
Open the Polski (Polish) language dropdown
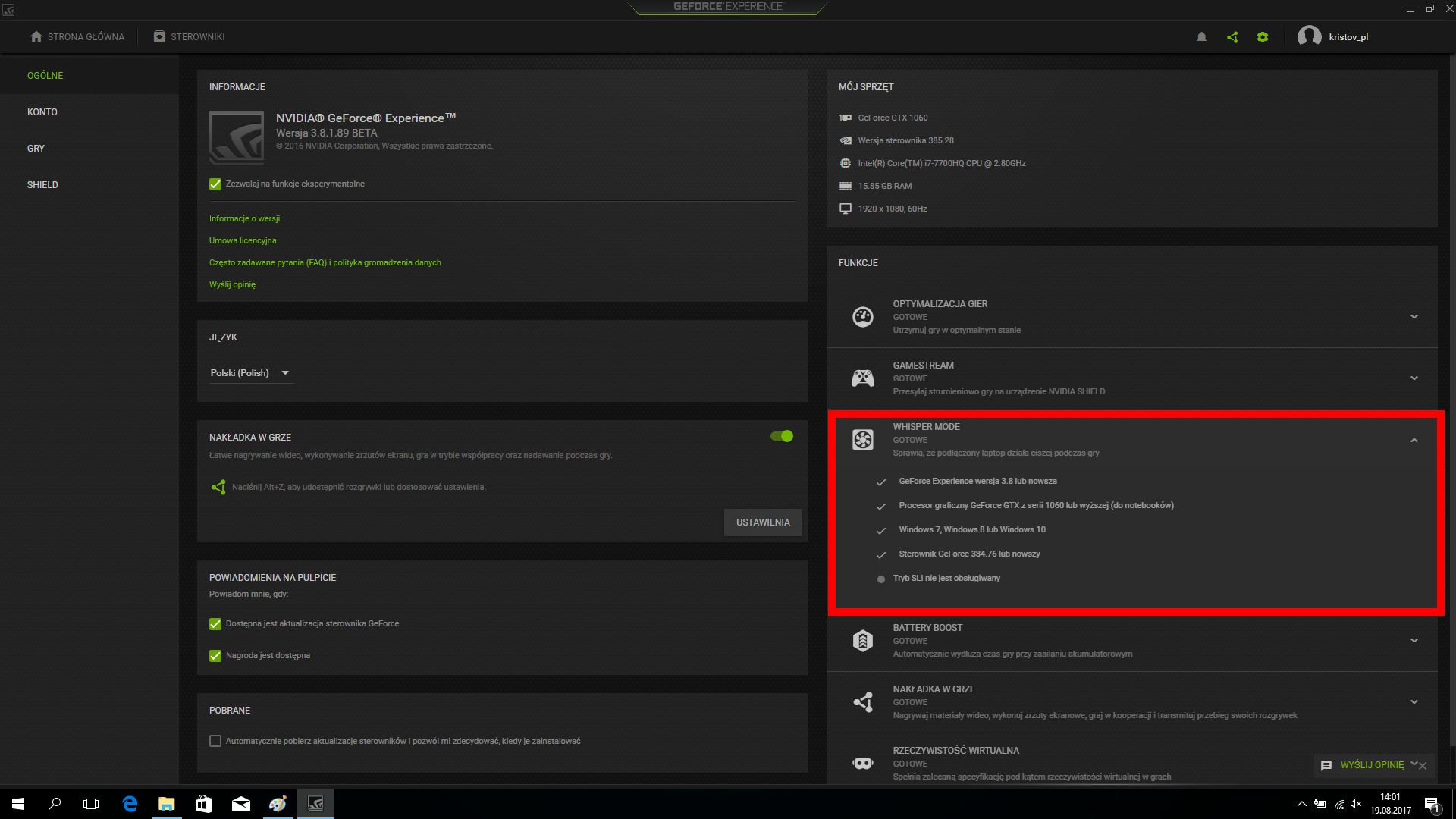coord(251,372)
